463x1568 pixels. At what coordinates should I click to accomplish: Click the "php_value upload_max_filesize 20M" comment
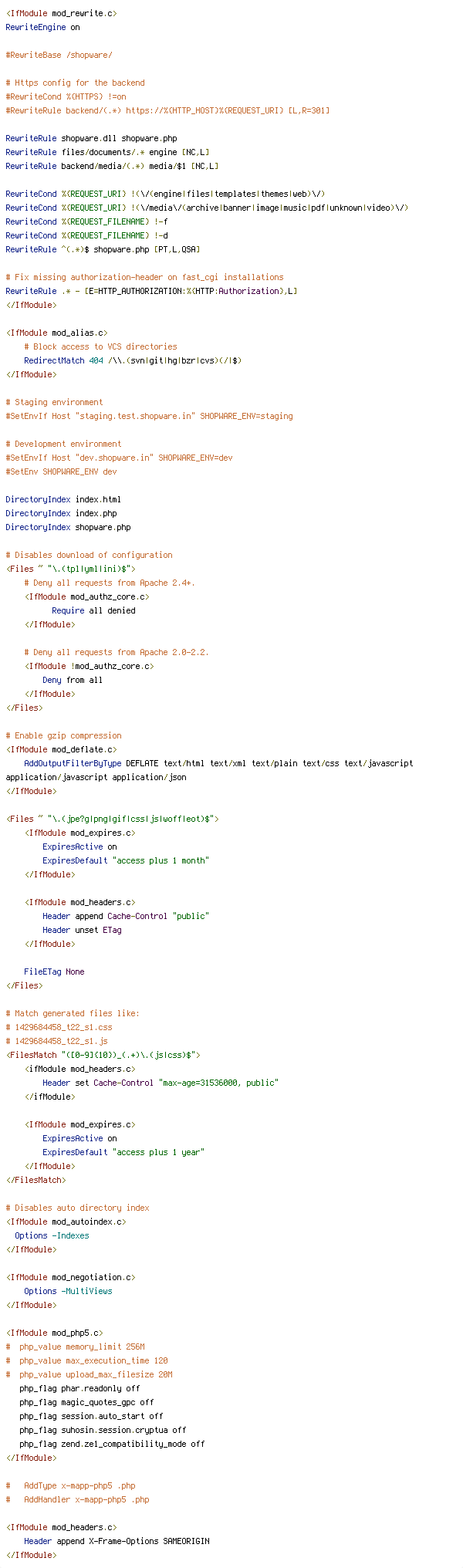point(89,1374)
